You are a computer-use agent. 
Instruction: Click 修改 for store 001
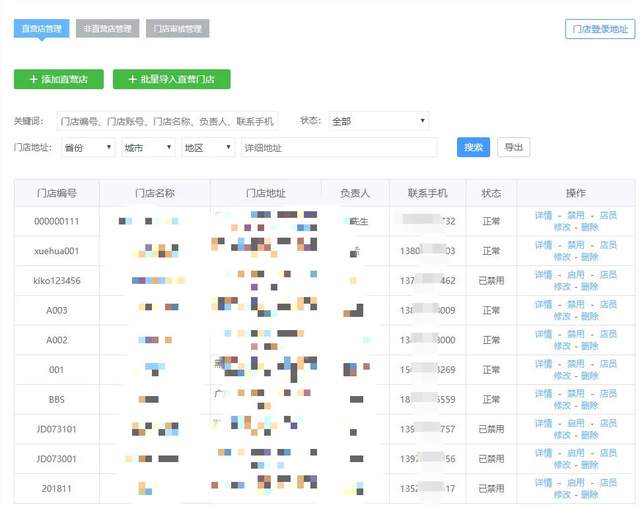pos(562,376)
